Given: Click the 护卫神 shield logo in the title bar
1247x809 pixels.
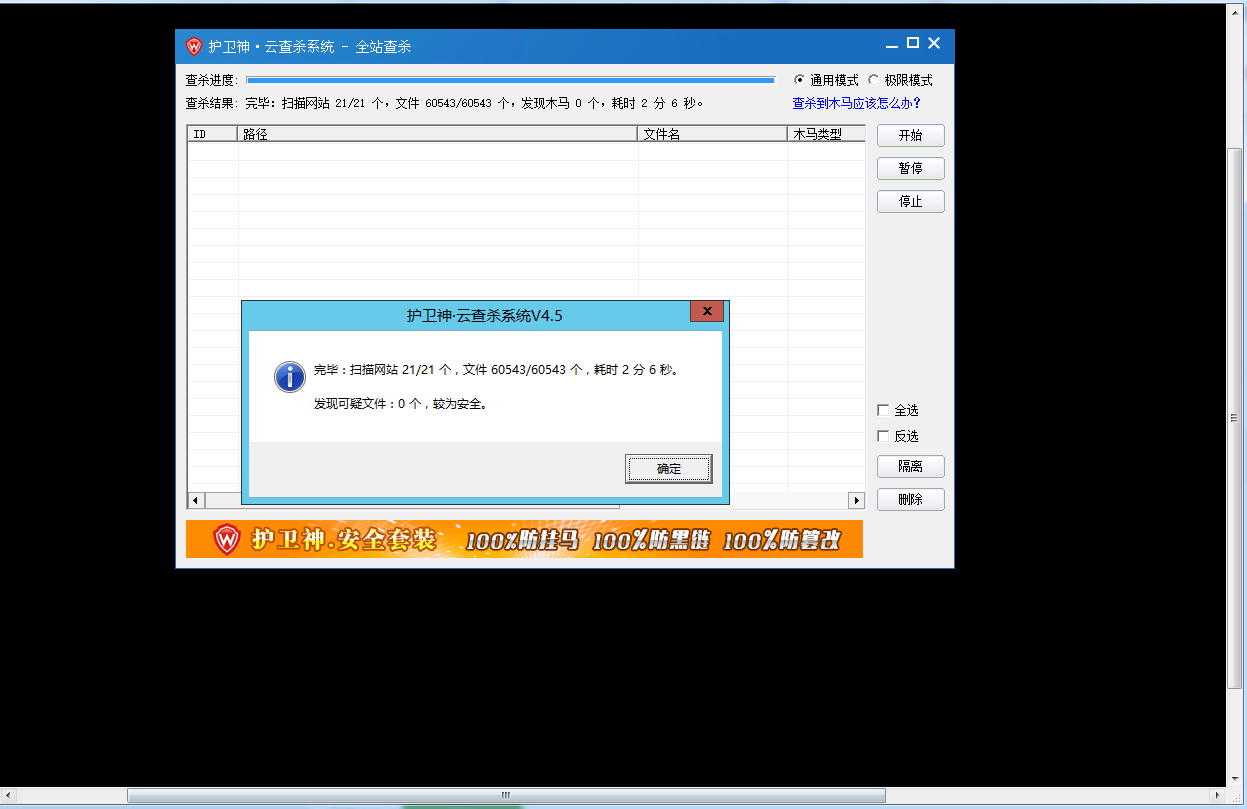Looking at the screenshot, I should click(194, 47).
